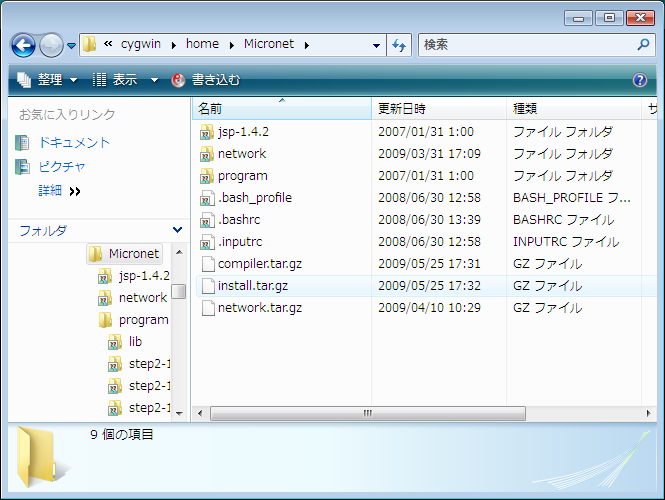This screenshot has height=500, width=665.
Task: Click the network folder icon in list
Action: click(207, 154)
